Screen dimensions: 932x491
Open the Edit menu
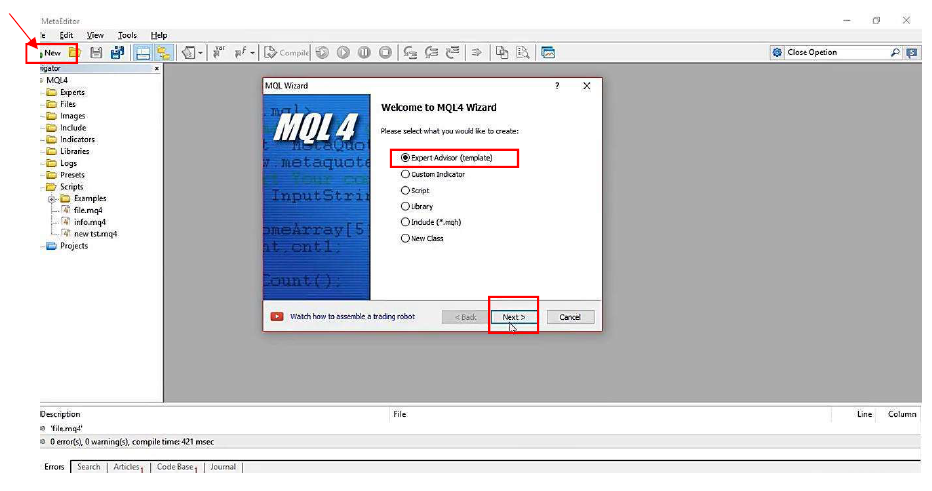click(x=67, y=35)
